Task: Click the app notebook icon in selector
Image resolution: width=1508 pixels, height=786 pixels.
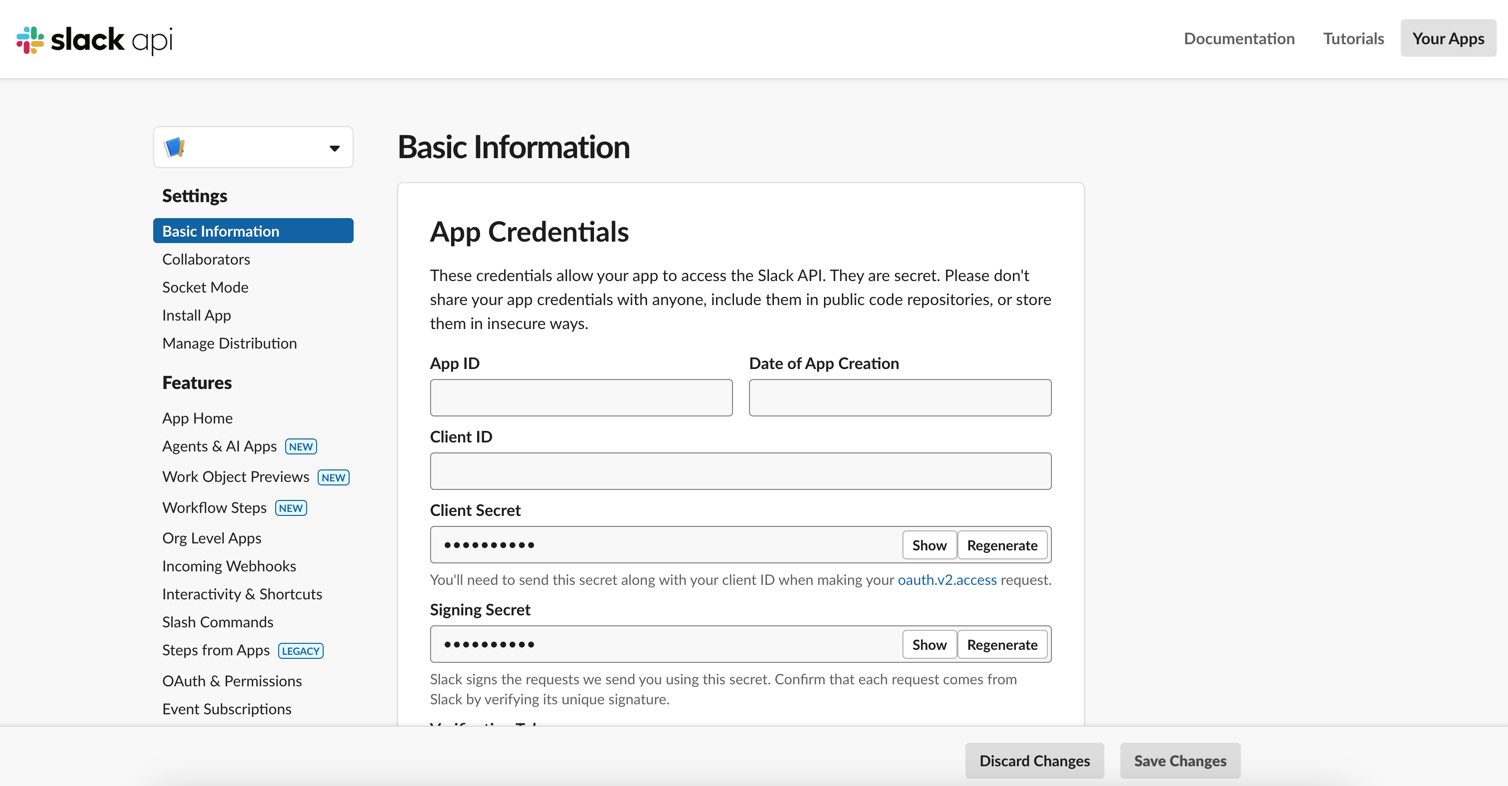Action: click(175, 148)
